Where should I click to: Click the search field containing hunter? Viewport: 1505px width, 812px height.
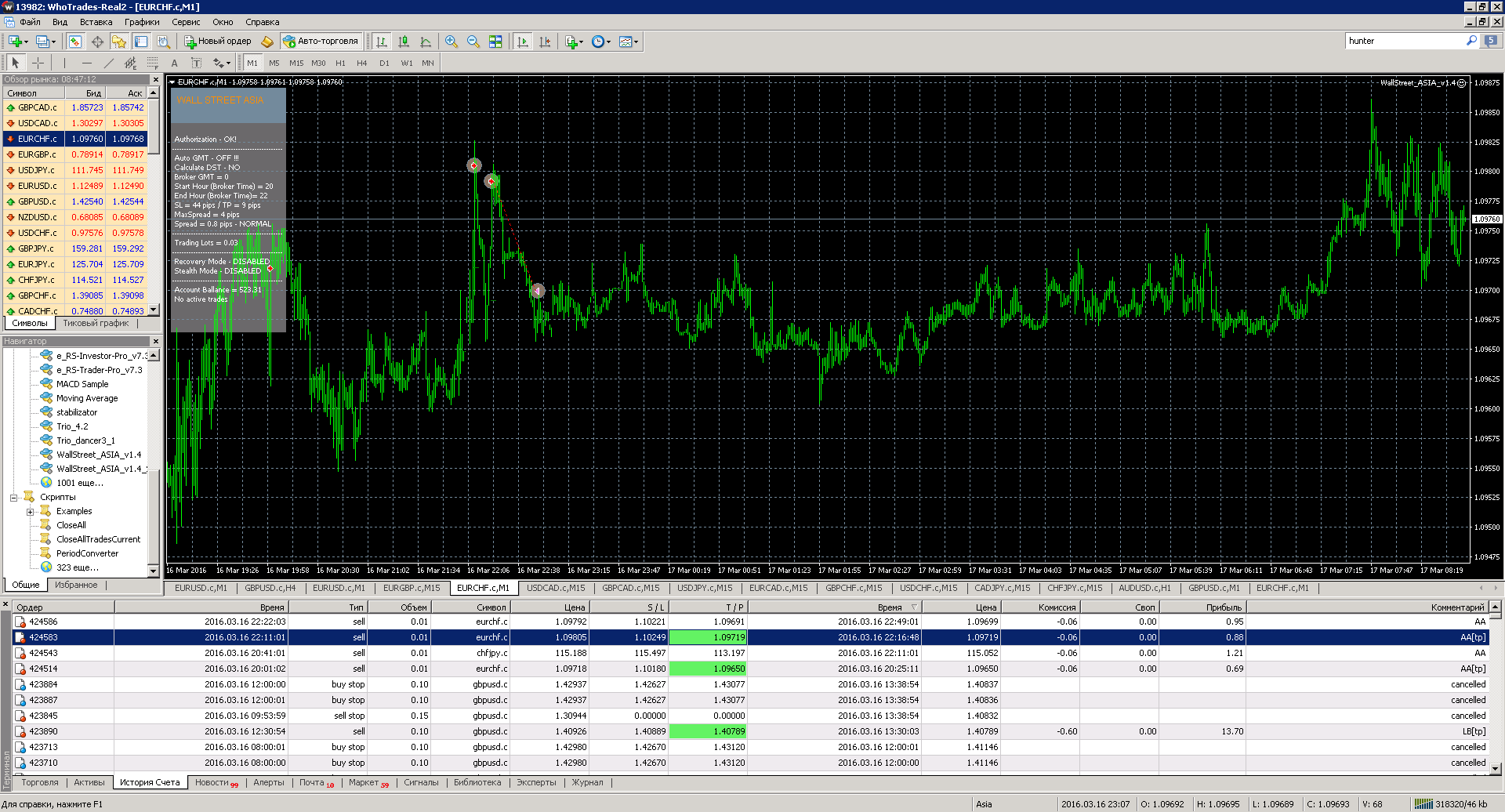[x=1405, y=41]
